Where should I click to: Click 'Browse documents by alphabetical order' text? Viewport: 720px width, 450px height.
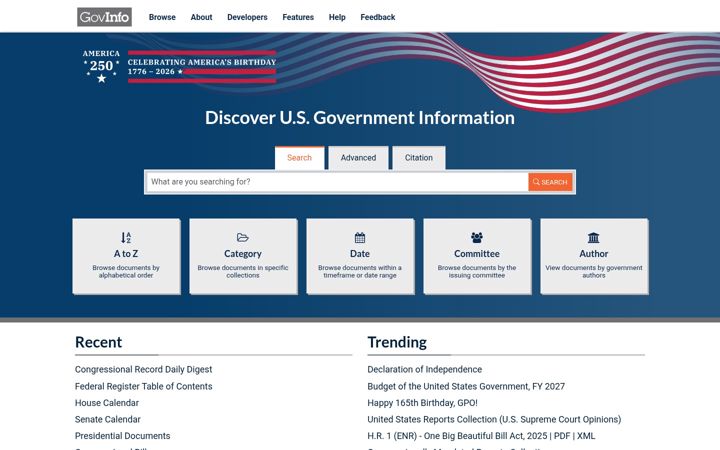click(126, 271)
